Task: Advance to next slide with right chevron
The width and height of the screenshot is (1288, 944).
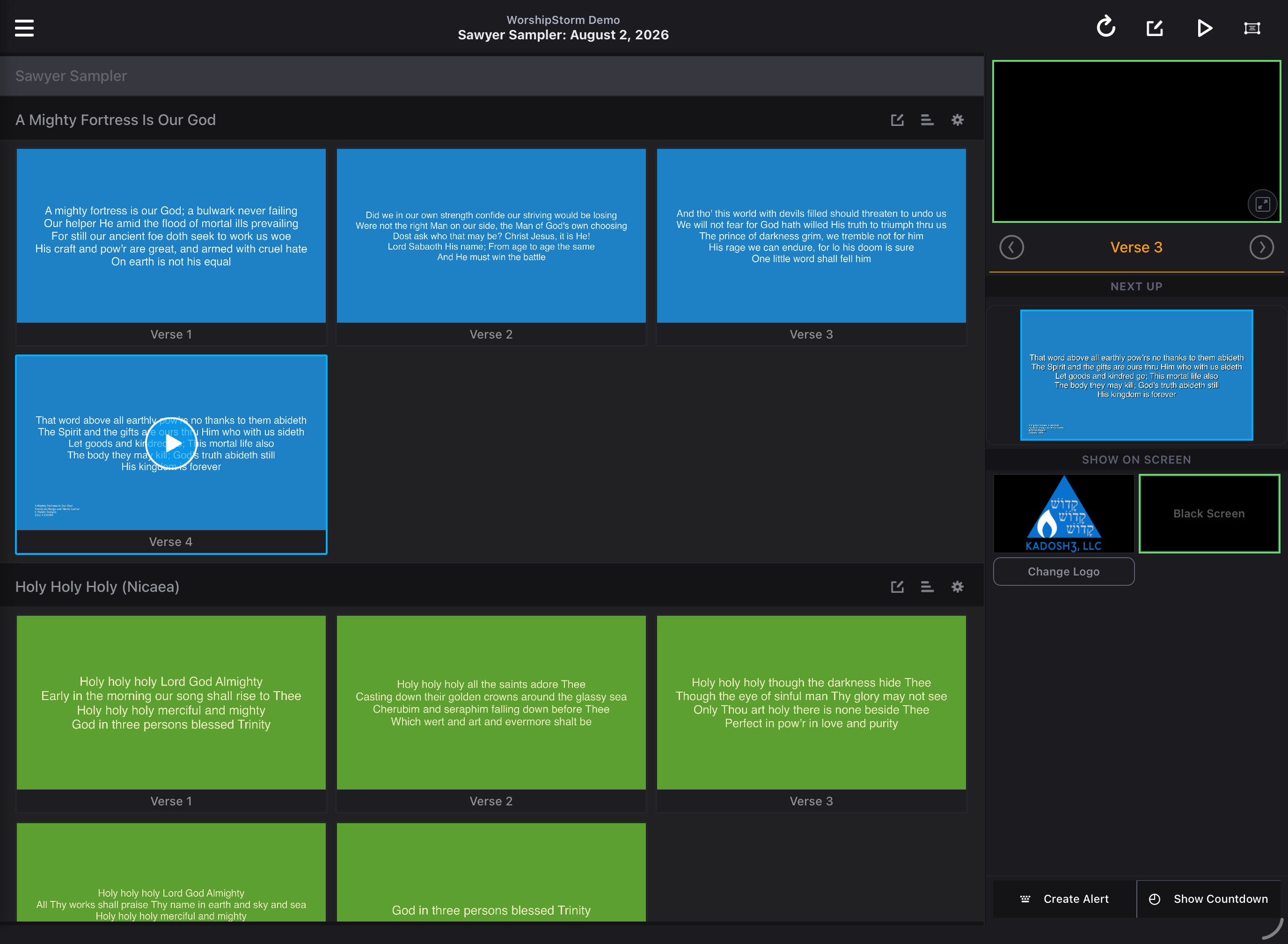Action: (1261, 247)
